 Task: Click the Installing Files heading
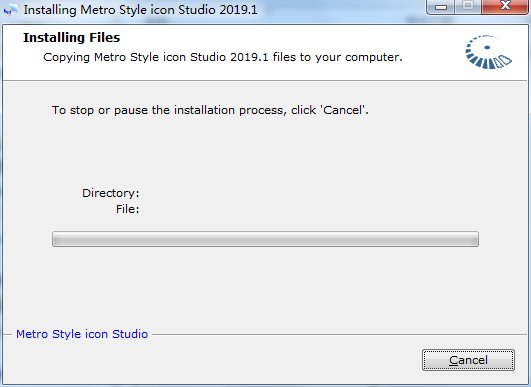[71, 38]
